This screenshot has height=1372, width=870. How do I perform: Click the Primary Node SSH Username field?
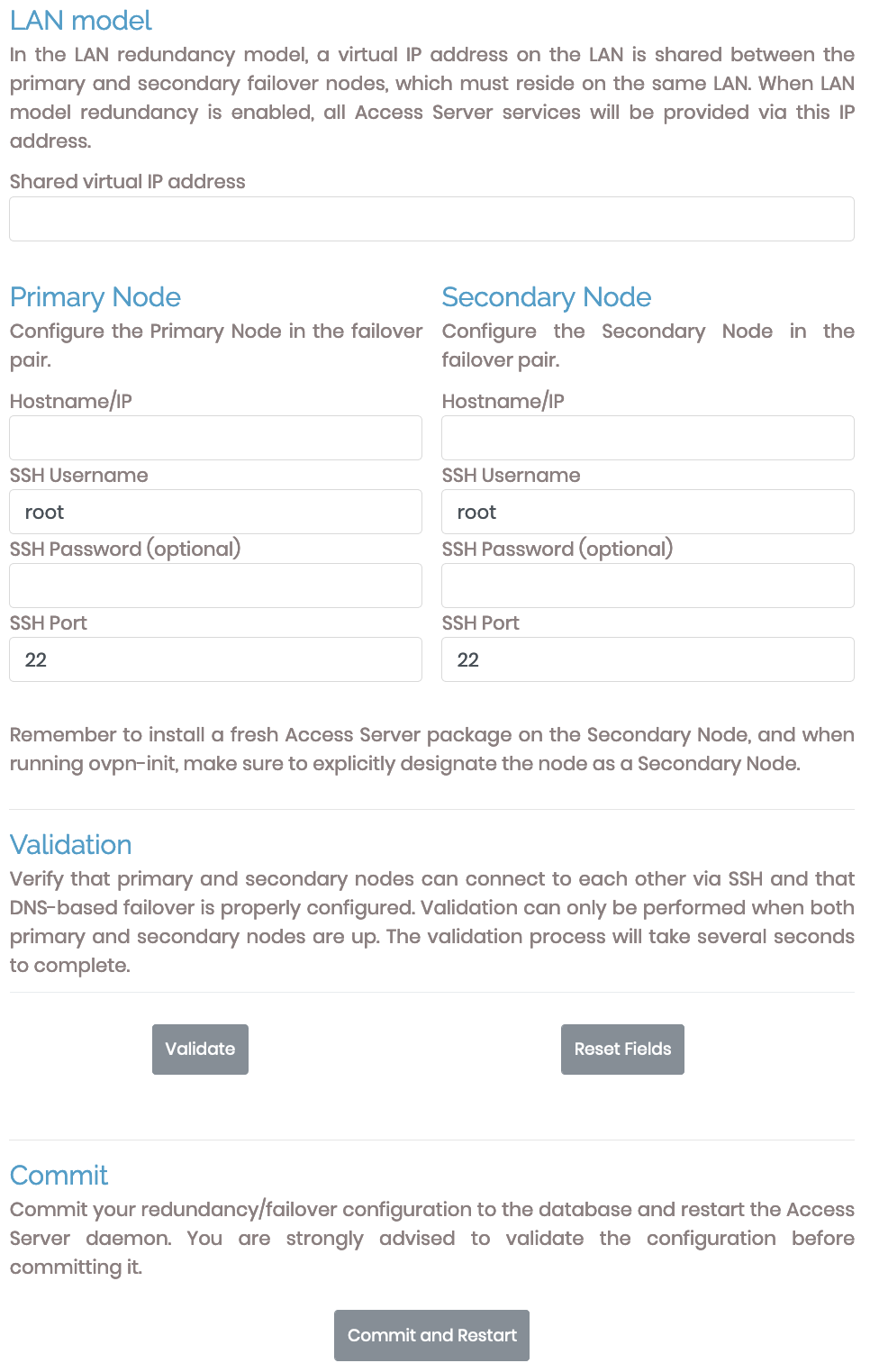[215, 512]
